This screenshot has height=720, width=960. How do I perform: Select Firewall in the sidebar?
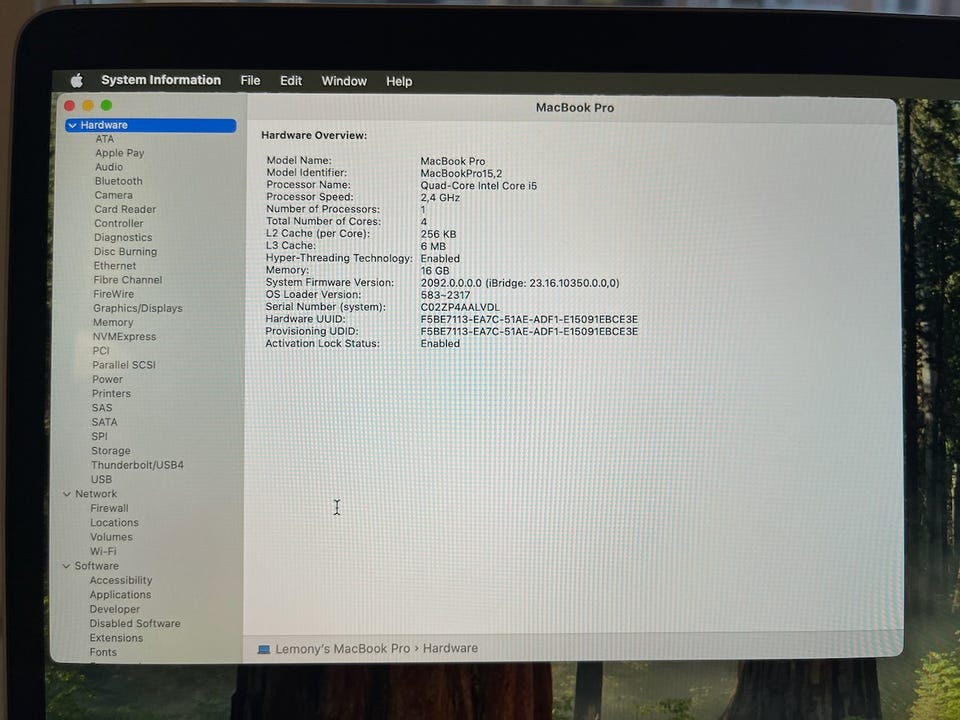(x=110, y=508)
